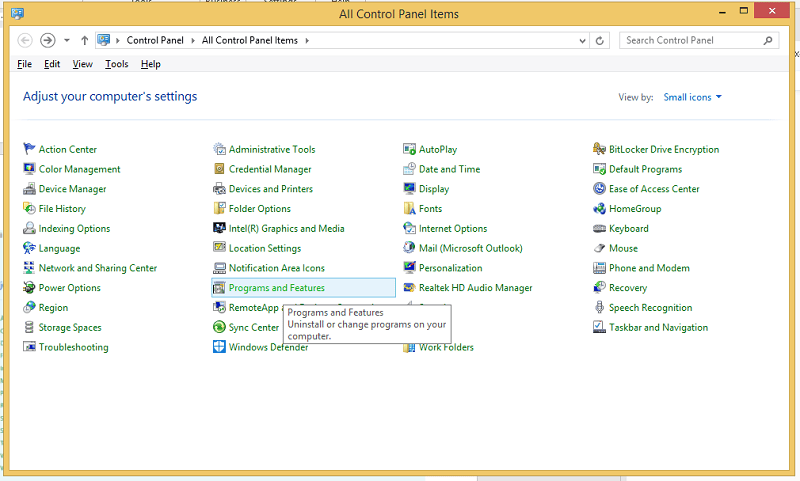Click the Up one level arrow
This screenshot has height=481, width=800.
click(x=84, y=40)
